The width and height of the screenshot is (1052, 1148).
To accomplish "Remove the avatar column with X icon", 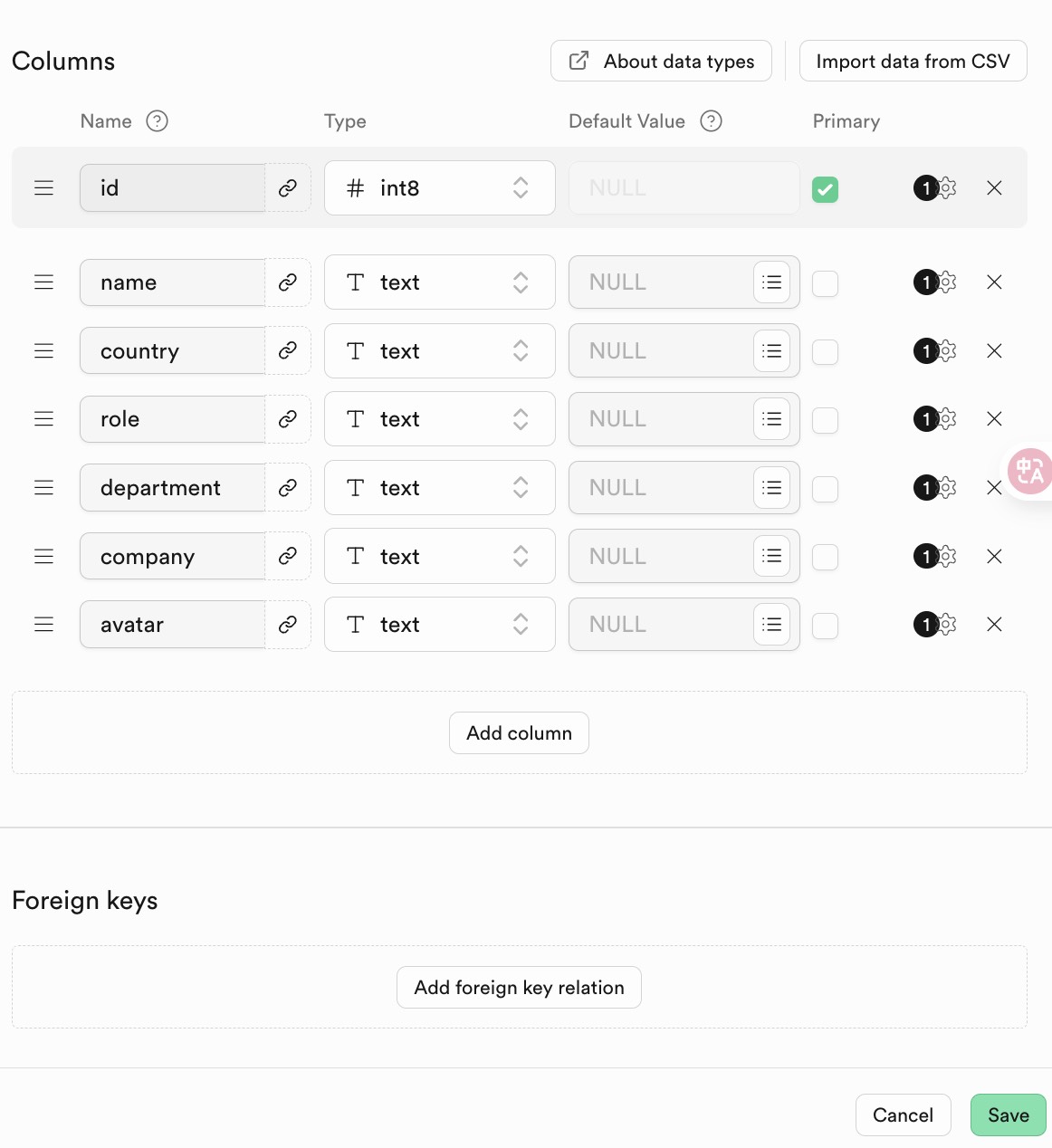I will 994,624.
